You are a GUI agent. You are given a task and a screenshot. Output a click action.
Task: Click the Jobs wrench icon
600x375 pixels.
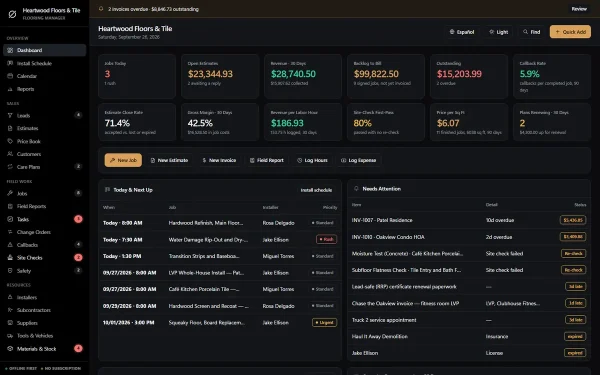click(10, 193)
